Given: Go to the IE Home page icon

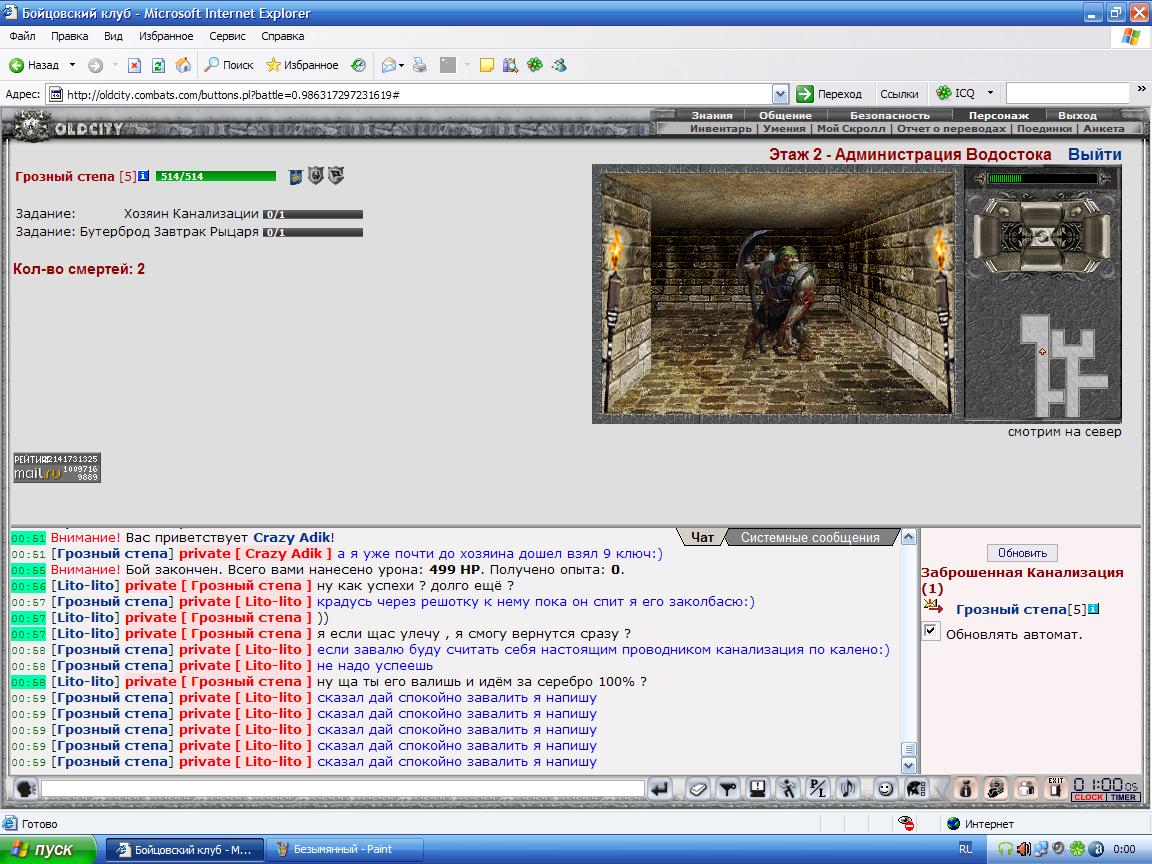Looking at the screenshot, I should (x=183, y=65).
